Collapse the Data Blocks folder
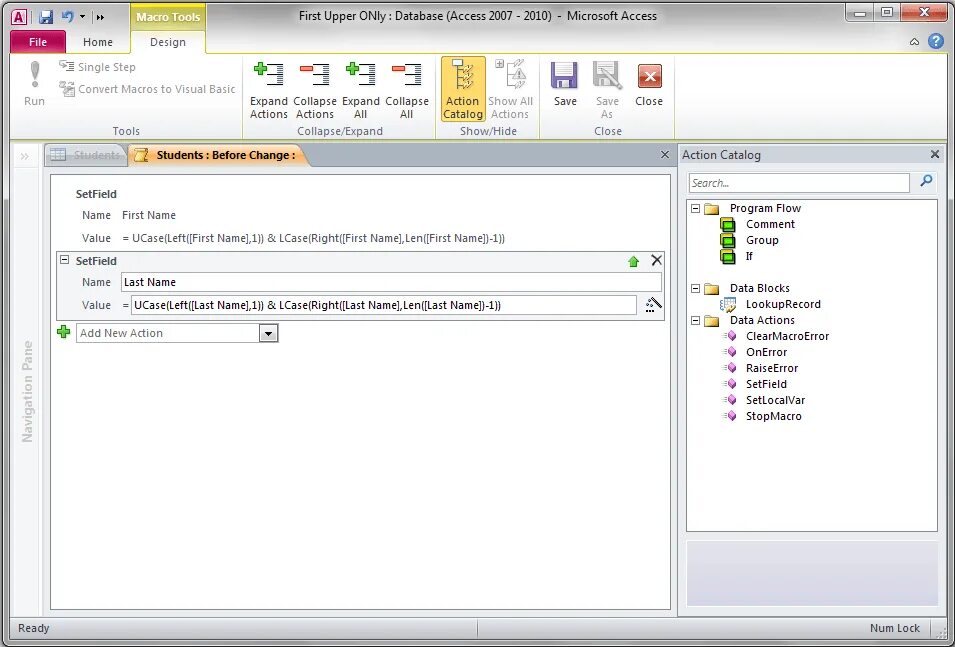The height and width of the screenshot is (647, 955). [696, 288]
